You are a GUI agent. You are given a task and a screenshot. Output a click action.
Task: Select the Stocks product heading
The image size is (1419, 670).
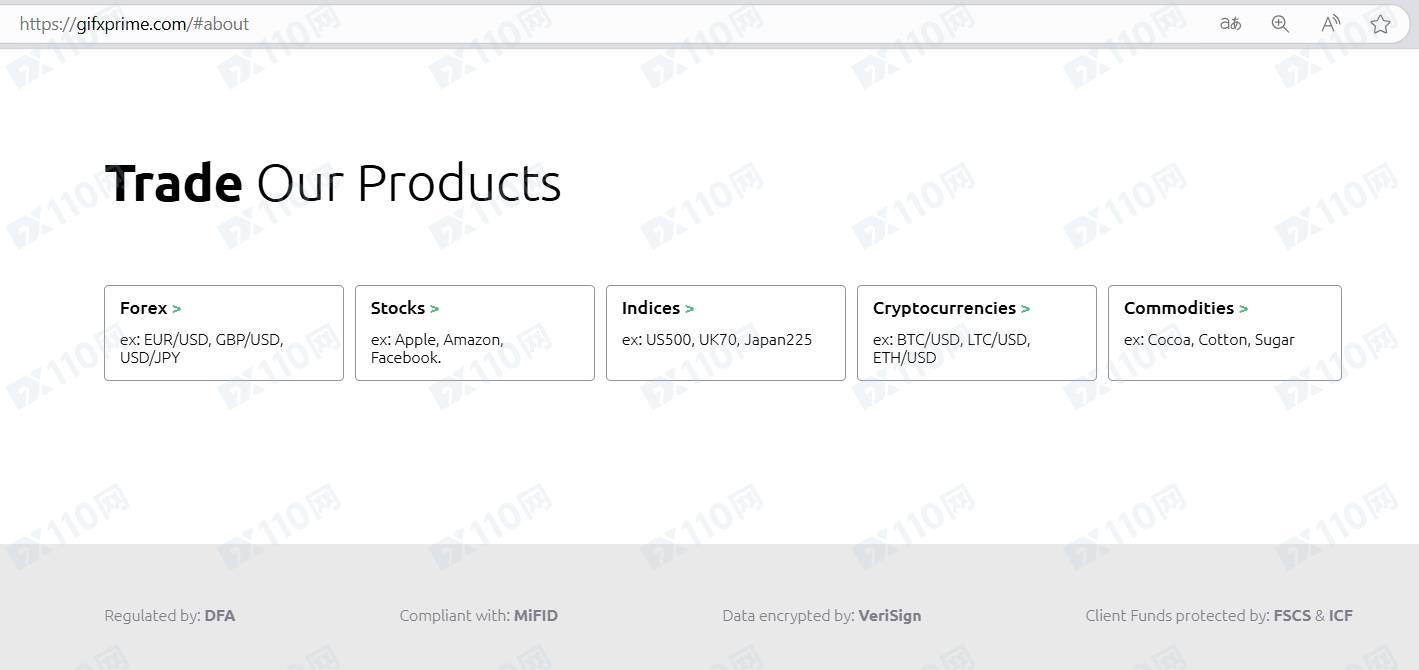pyautogui.click(x=397, y=308)
